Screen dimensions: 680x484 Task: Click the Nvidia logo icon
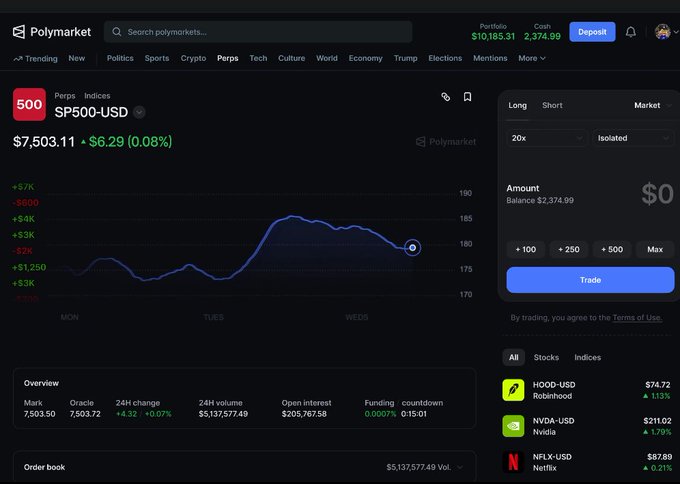click(x=513, y=426)
